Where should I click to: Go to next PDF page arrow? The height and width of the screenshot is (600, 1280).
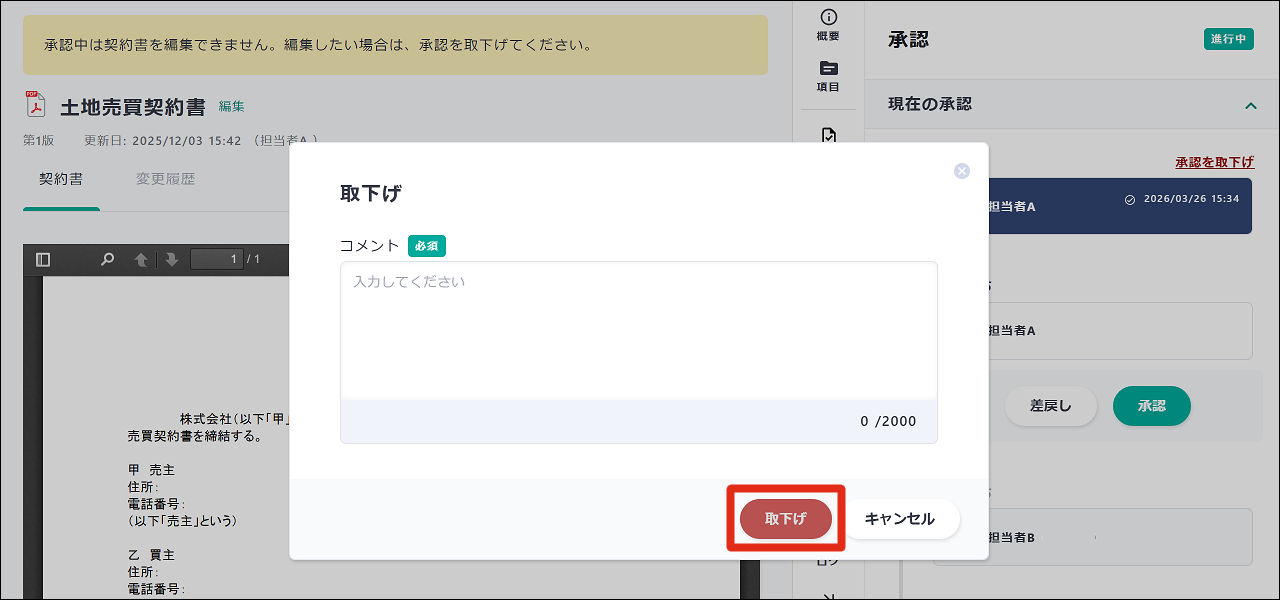[x=172, y=260]
